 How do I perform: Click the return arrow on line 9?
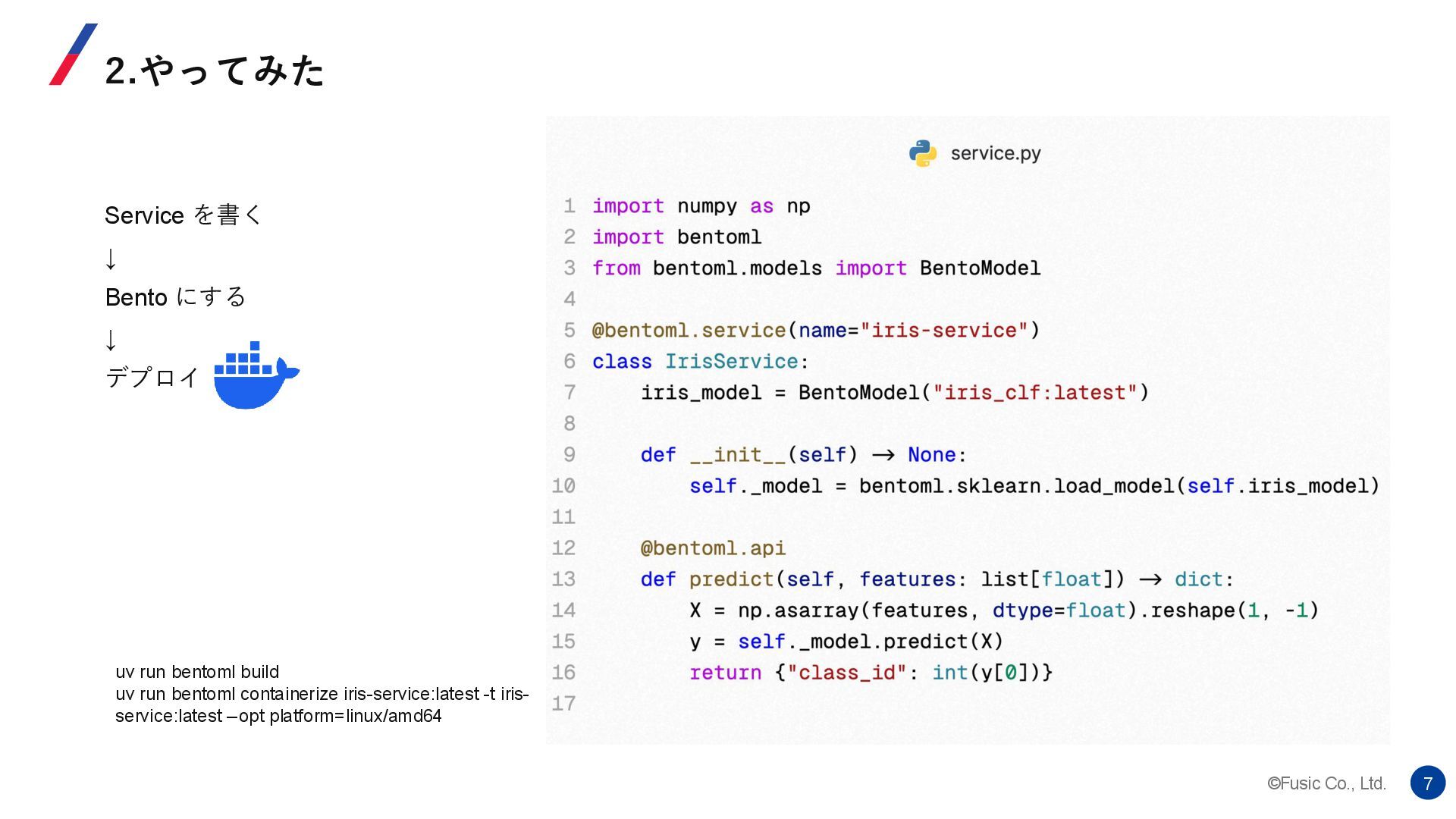[883, 455]
